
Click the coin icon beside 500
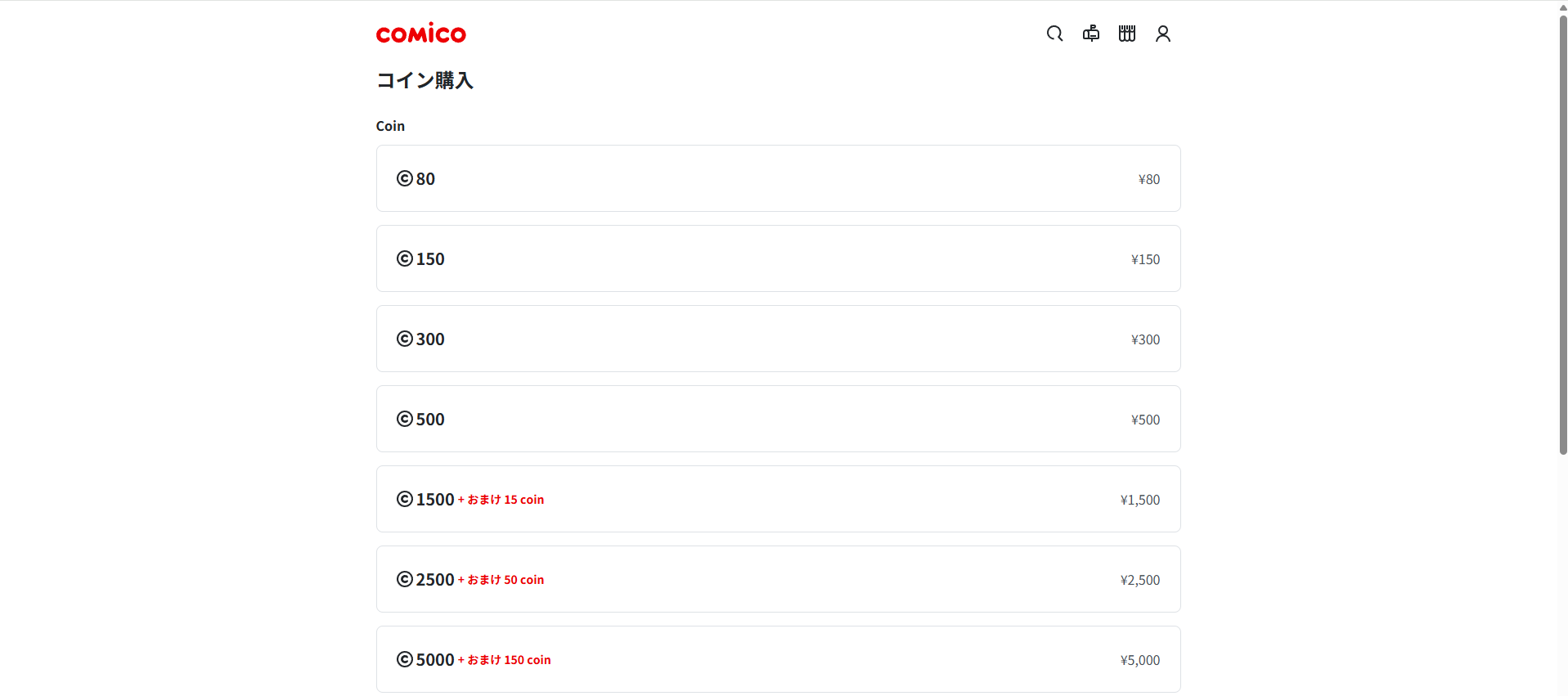click(405, 419)
